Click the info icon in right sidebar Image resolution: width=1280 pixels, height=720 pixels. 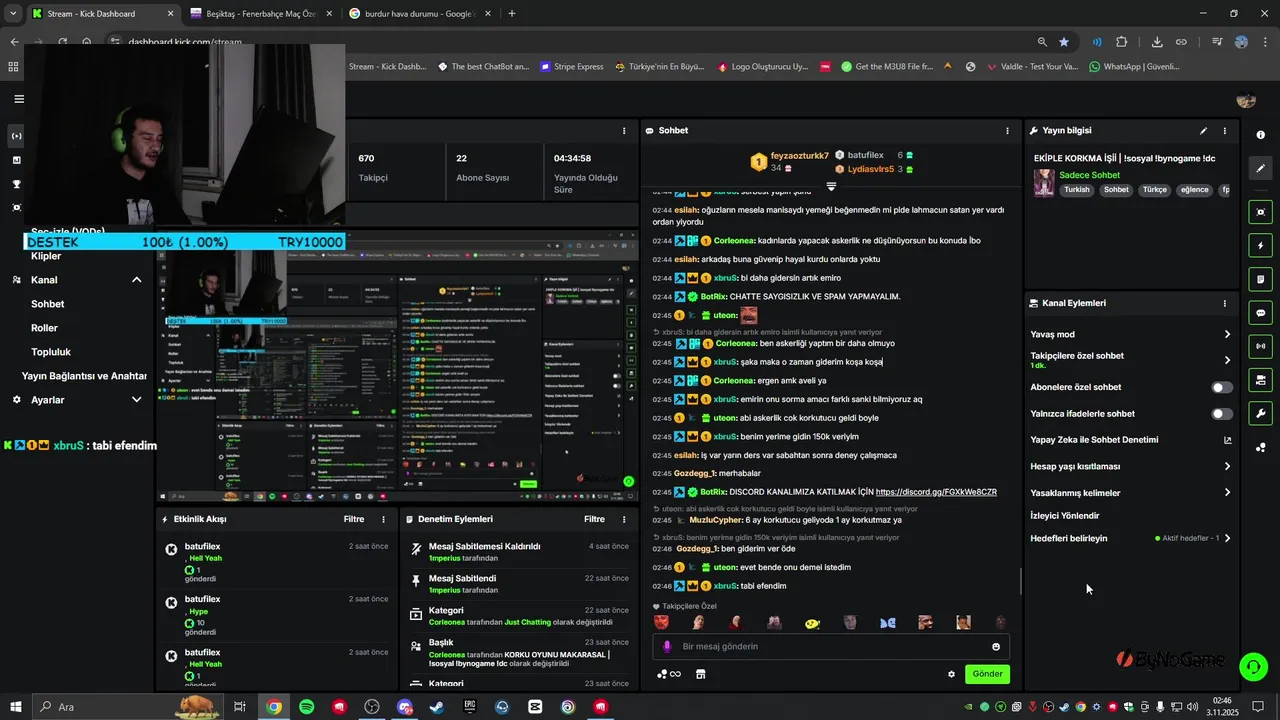(1261, 135)
